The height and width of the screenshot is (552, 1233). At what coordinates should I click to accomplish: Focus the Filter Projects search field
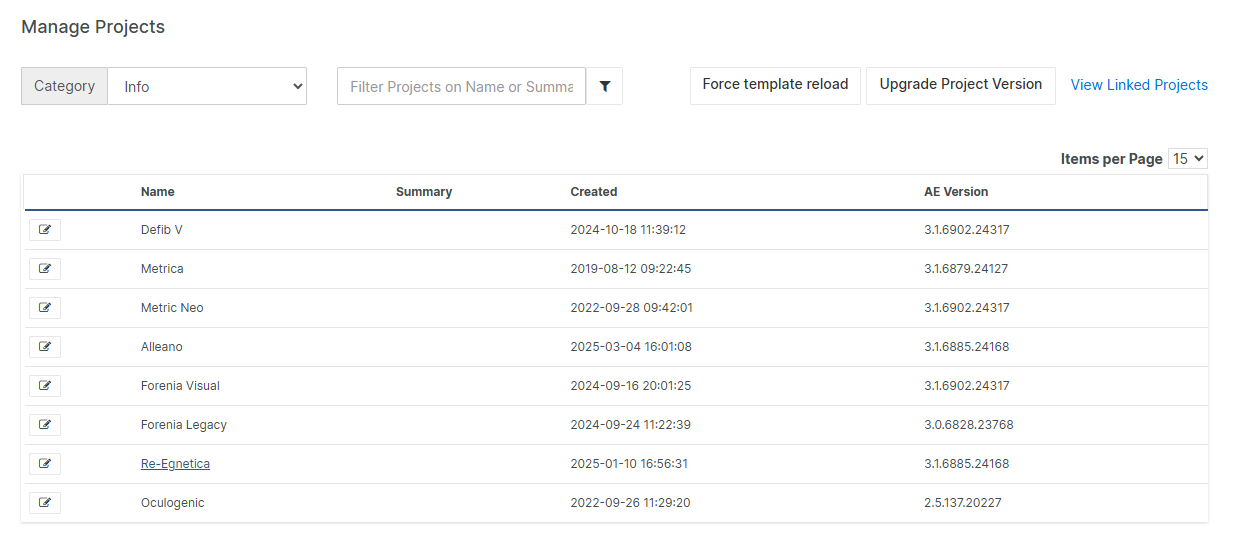[461, 87]
